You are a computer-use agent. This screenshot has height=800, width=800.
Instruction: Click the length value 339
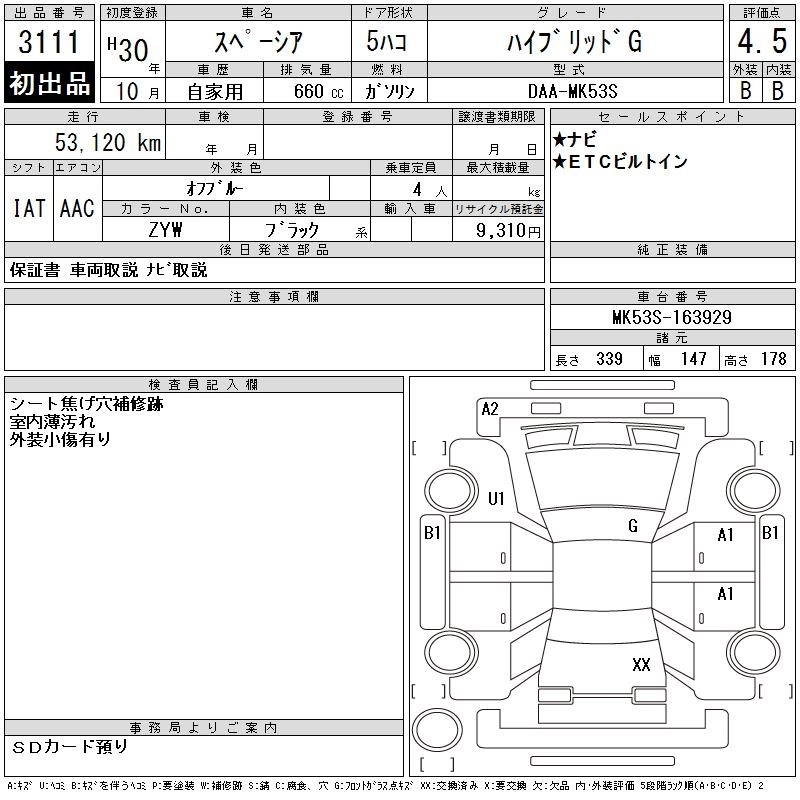coord(609,359)
